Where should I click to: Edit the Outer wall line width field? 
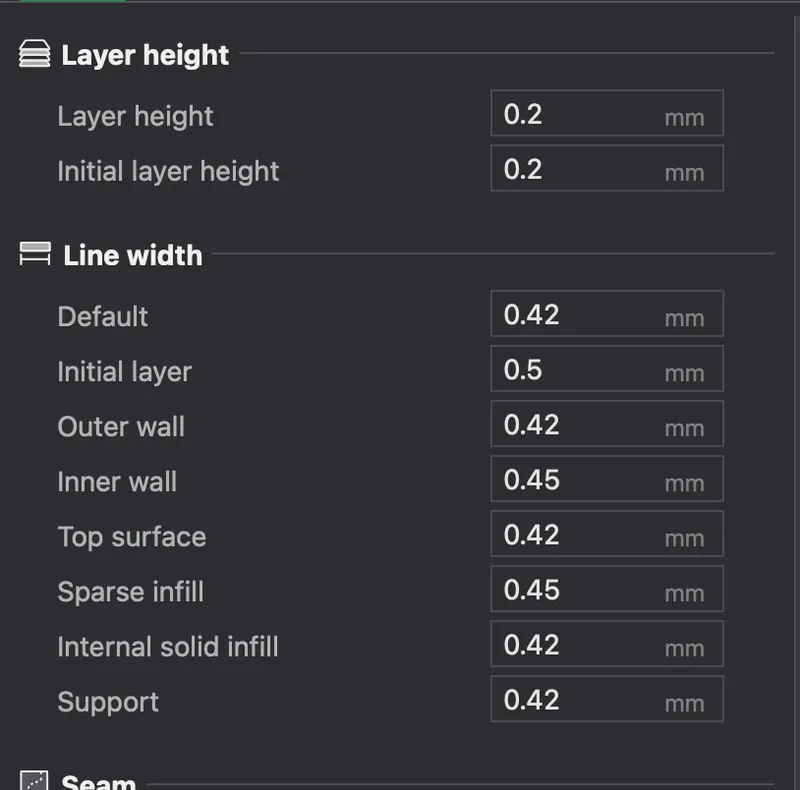[x=607, y=424]
